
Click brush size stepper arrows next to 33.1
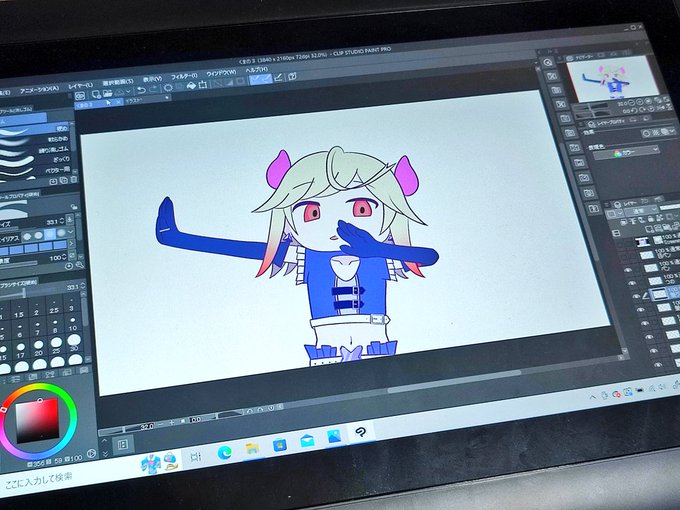61,221
